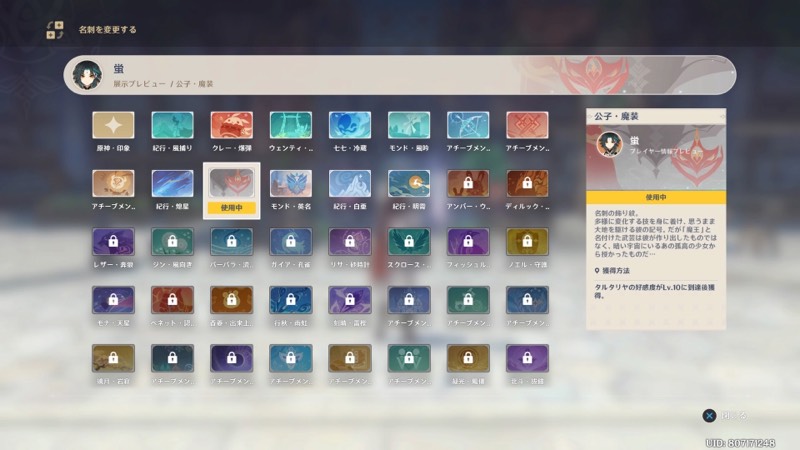Pick the blue bow アチーブメント namecard
This screenshot has height=450, width=800.
468,125
